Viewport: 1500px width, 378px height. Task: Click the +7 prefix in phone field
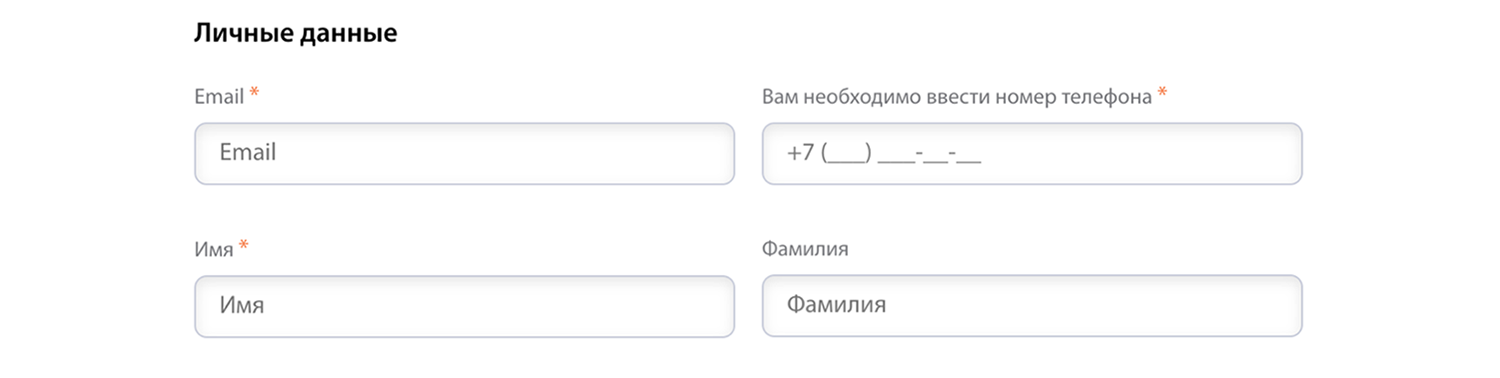[800, 153]
